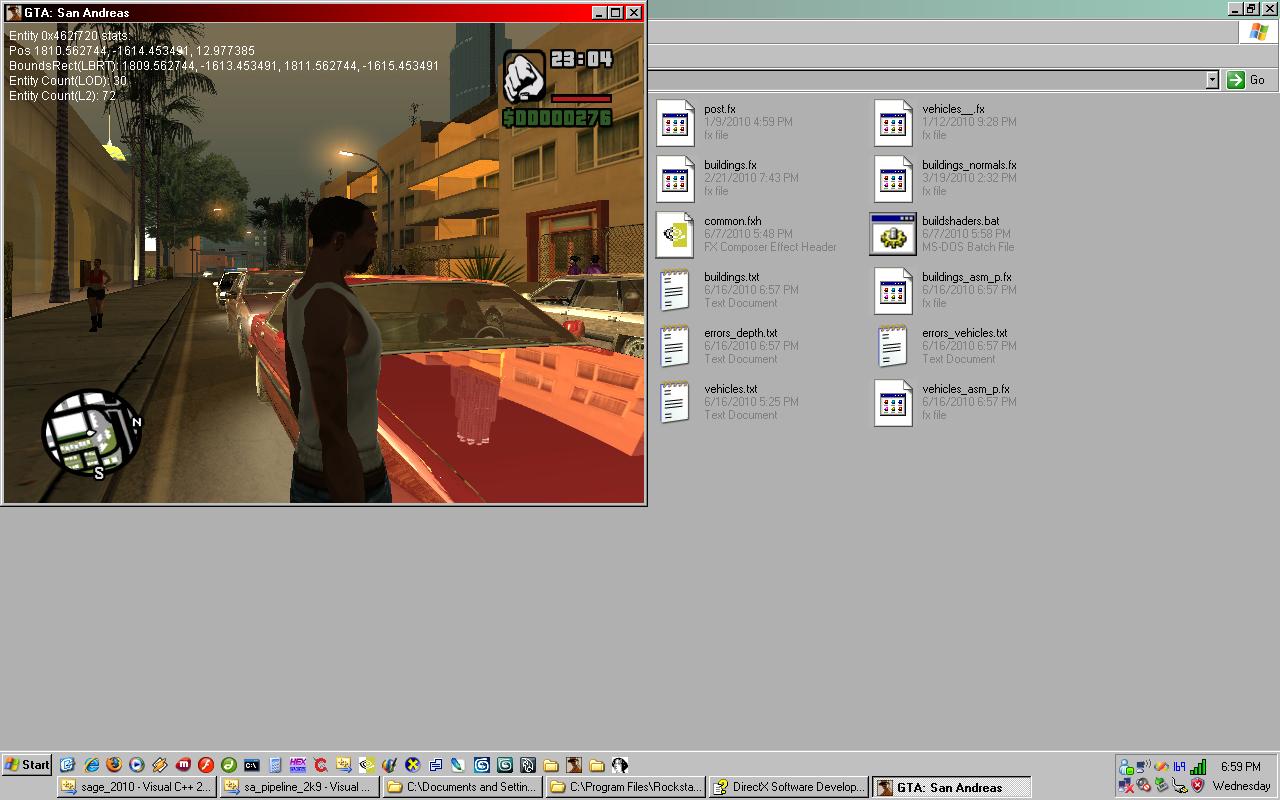Click the buildshaders.bat batch file icon

(x=892, y=235)
